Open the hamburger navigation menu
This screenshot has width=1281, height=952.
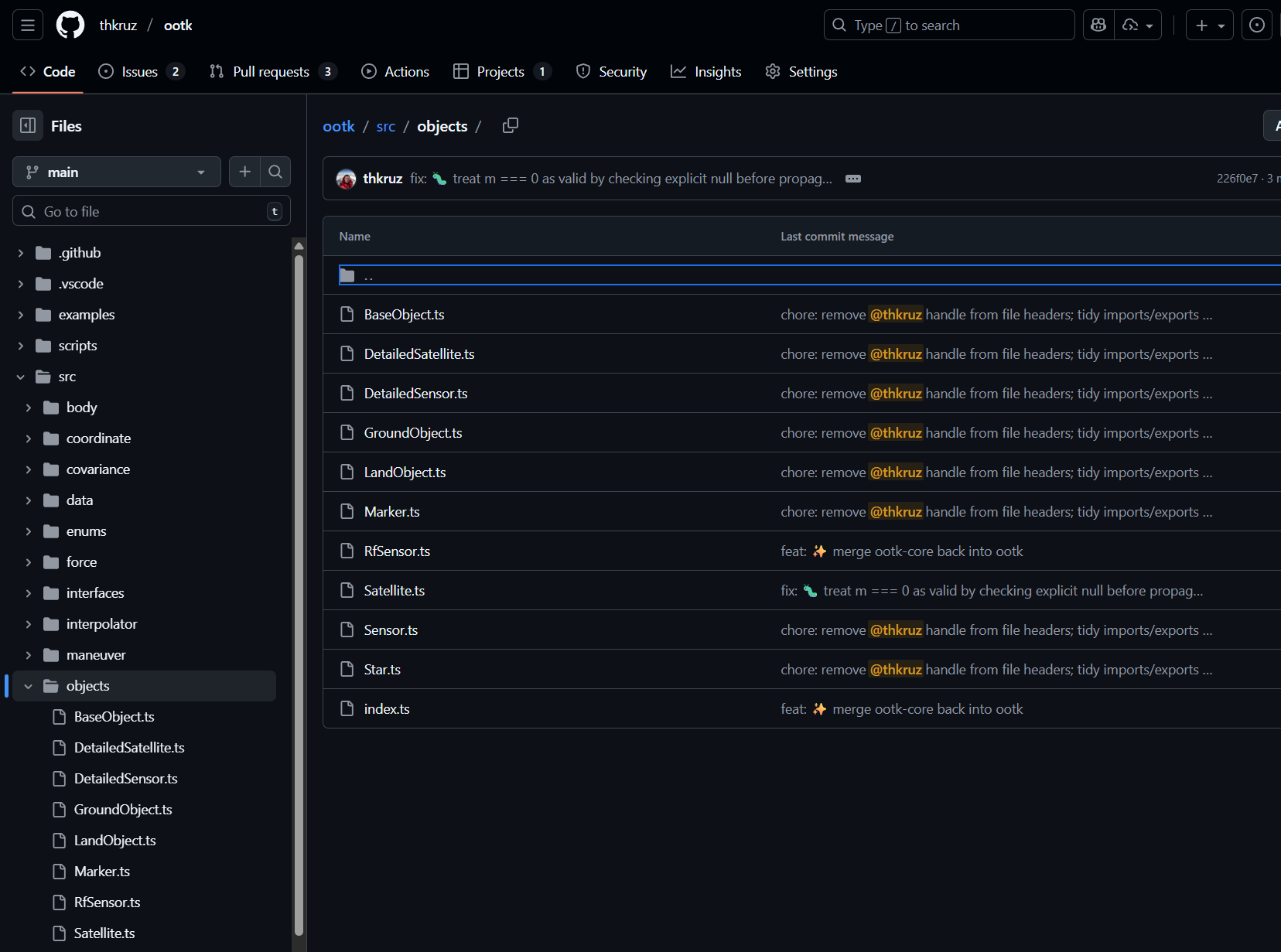[28, 26]
